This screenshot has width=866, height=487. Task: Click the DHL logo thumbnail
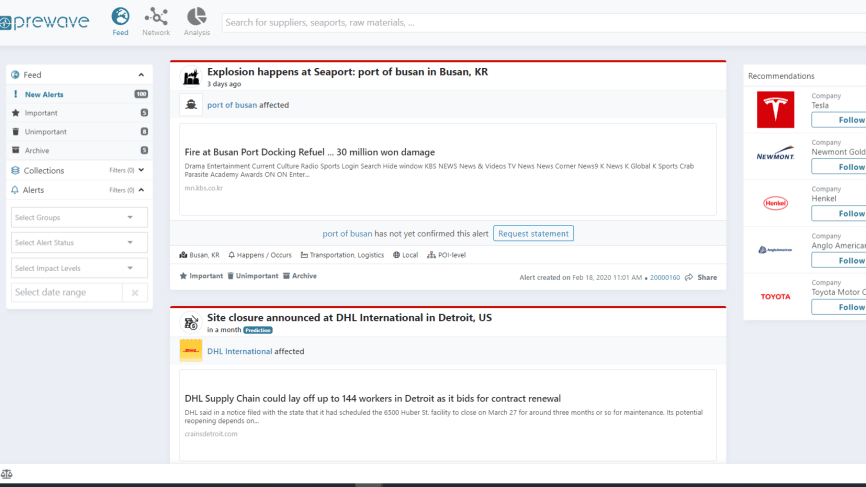(x=191, y=351)
